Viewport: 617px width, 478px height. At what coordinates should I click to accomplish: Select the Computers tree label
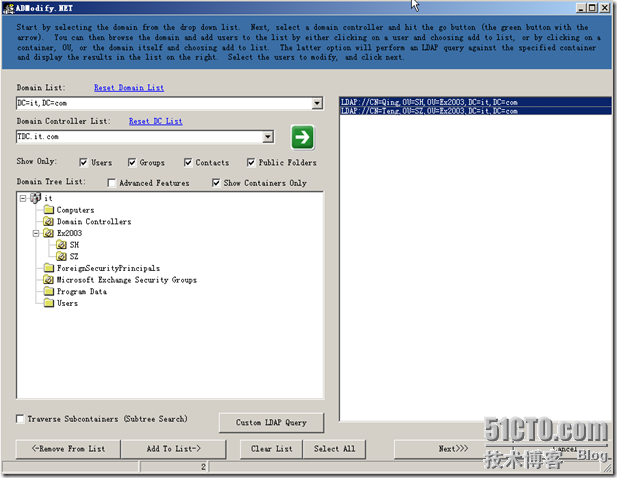coord(76,210)
